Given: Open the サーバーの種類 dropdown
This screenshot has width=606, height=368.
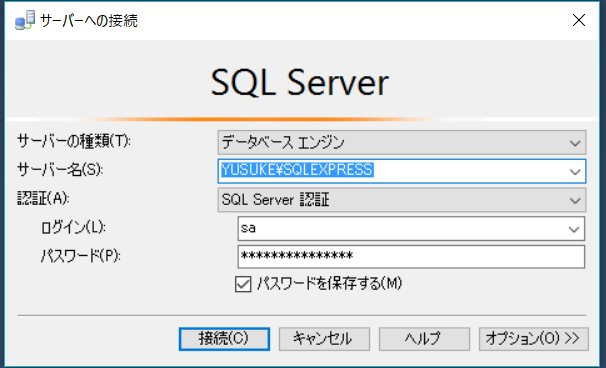Looking at the screenshot, I should click(x=402, y=143).
